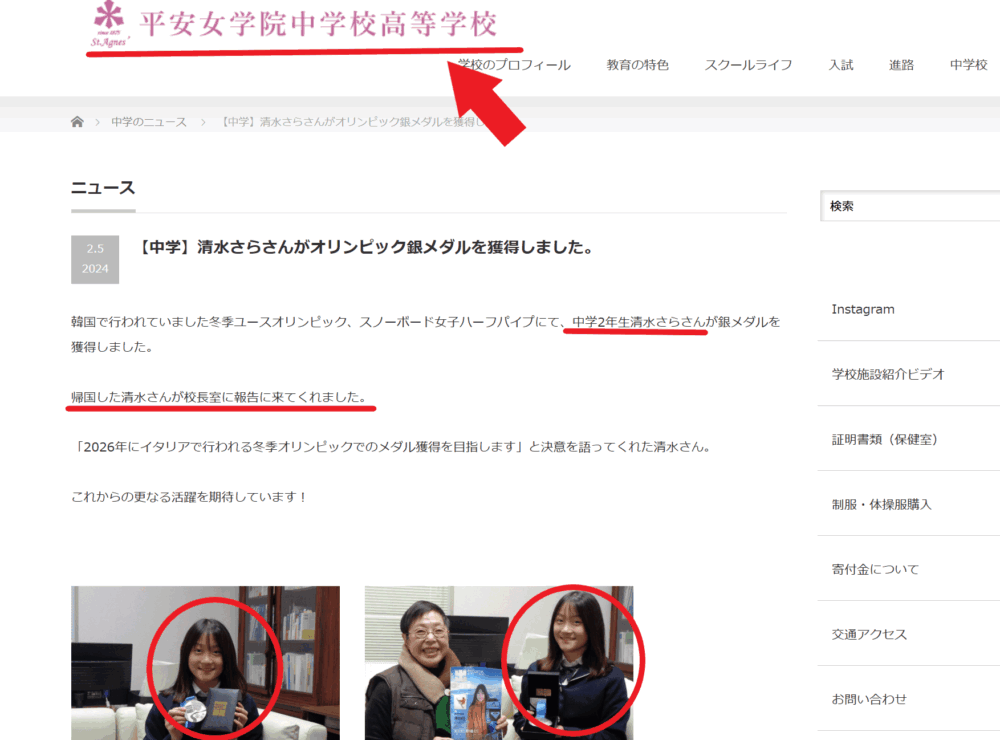Open Instagram sidebar link

pos(862,309)
